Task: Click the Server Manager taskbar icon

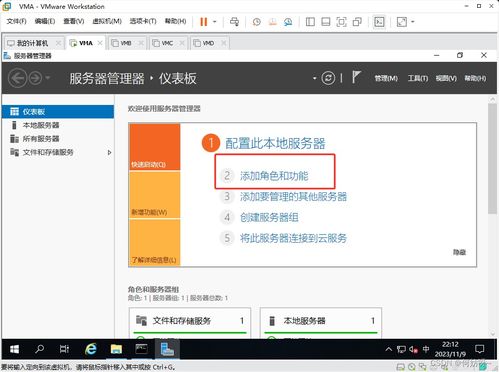Action: (167, 349)
